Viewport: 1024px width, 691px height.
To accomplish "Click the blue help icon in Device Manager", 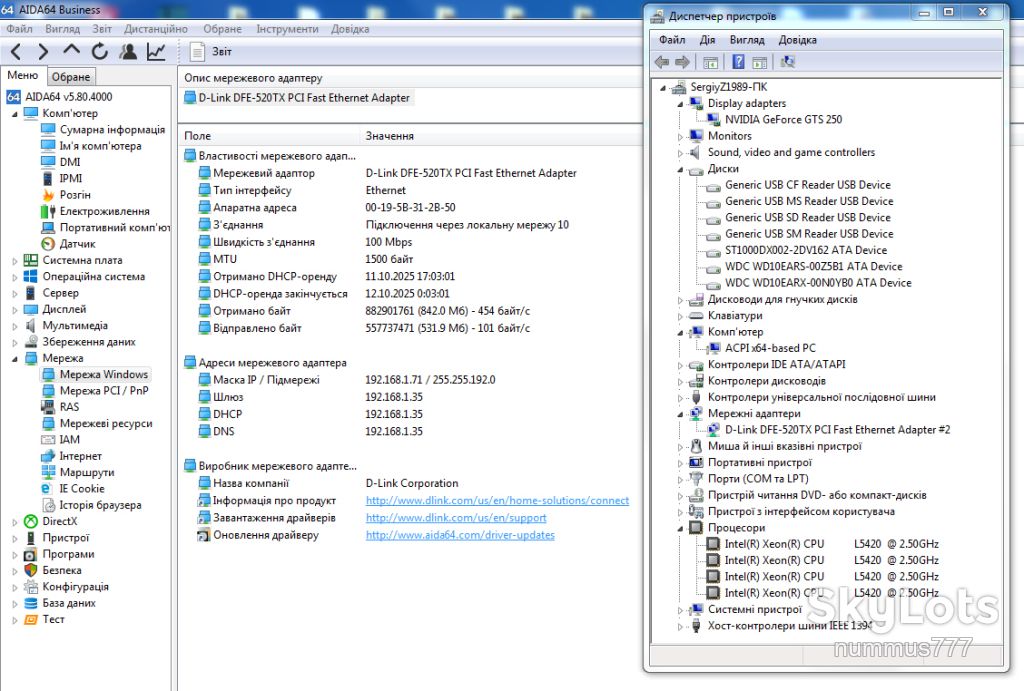I will click(x=738, y=62).
